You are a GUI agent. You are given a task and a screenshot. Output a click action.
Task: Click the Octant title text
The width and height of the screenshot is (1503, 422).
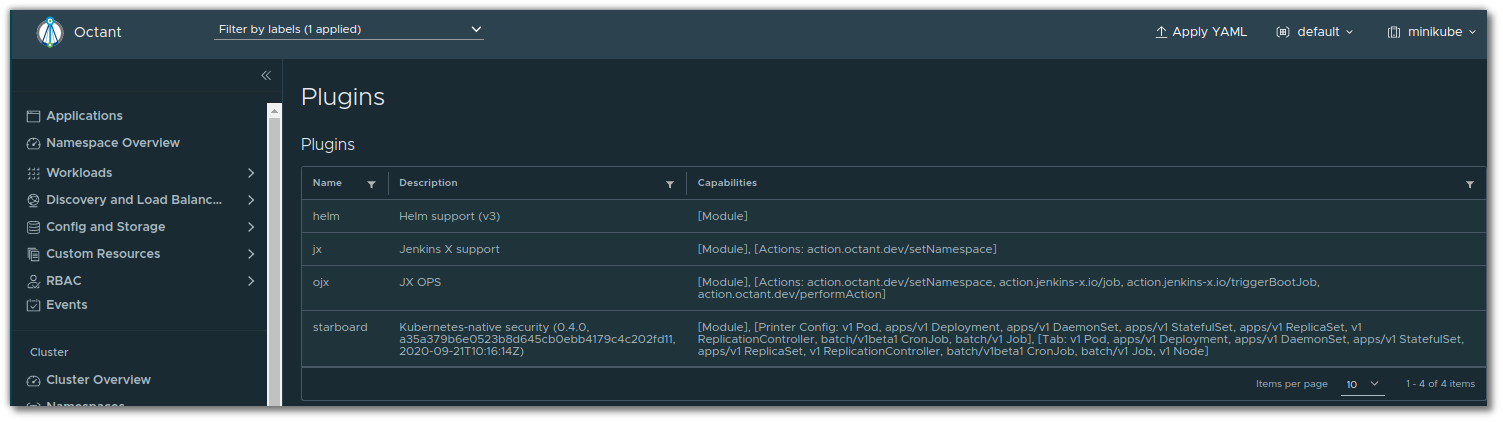tap(98, 32)
